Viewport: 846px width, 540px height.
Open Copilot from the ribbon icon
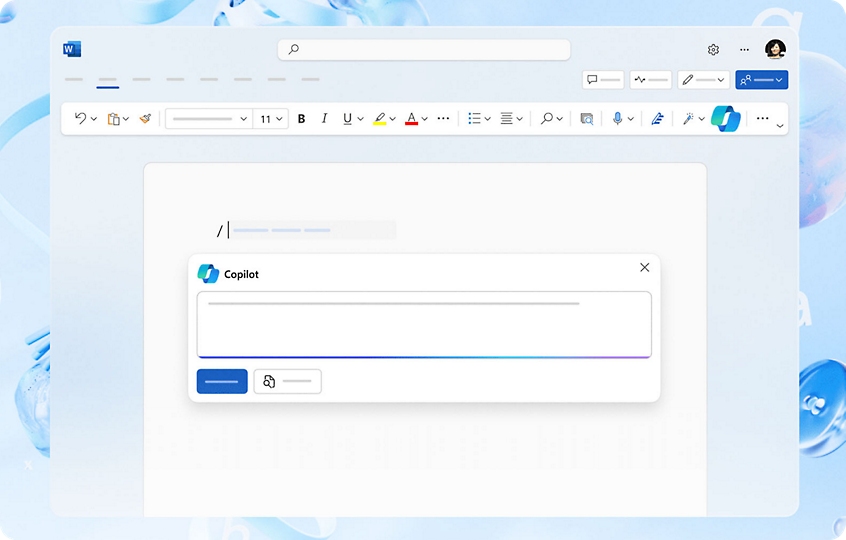point(726,118)
